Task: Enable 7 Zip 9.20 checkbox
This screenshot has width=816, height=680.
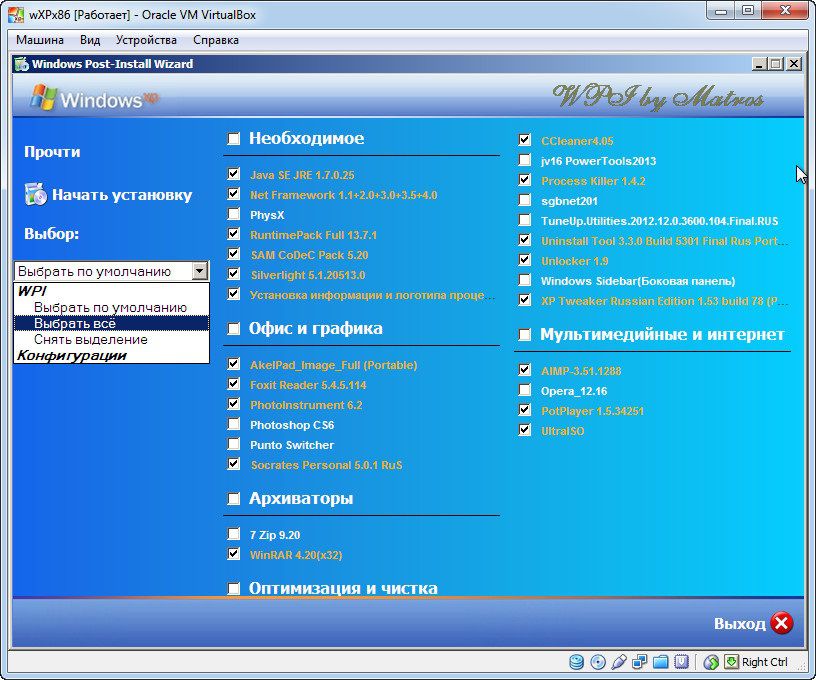Action: pos(234,534)
